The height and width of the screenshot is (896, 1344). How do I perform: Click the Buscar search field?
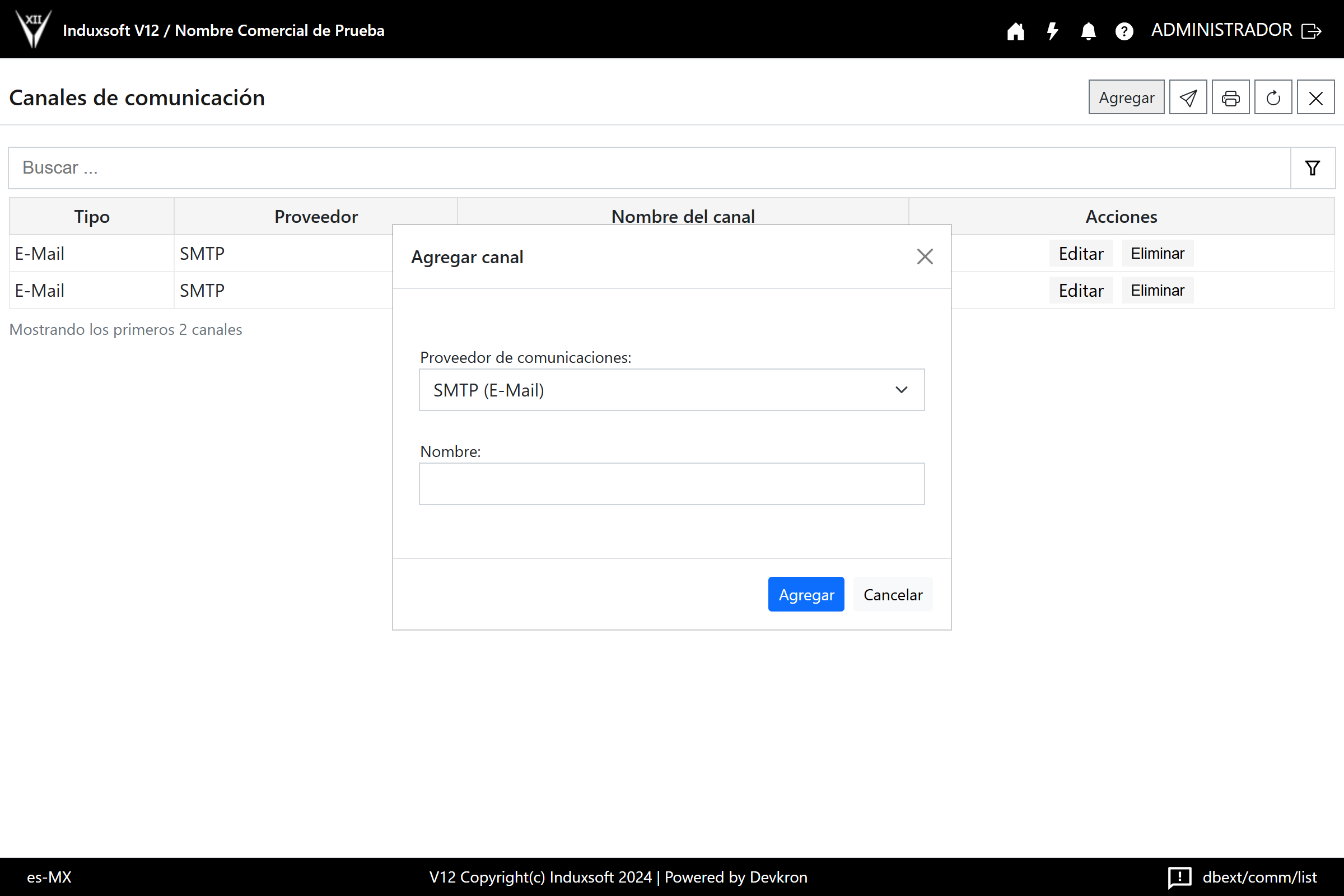tap(648, 168)
